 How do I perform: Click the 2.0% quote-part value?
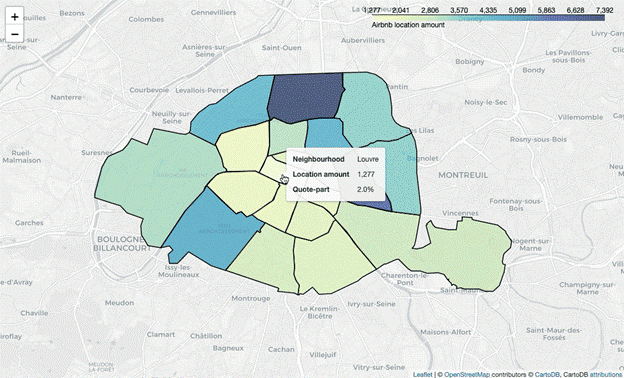(x=365, y=189)
